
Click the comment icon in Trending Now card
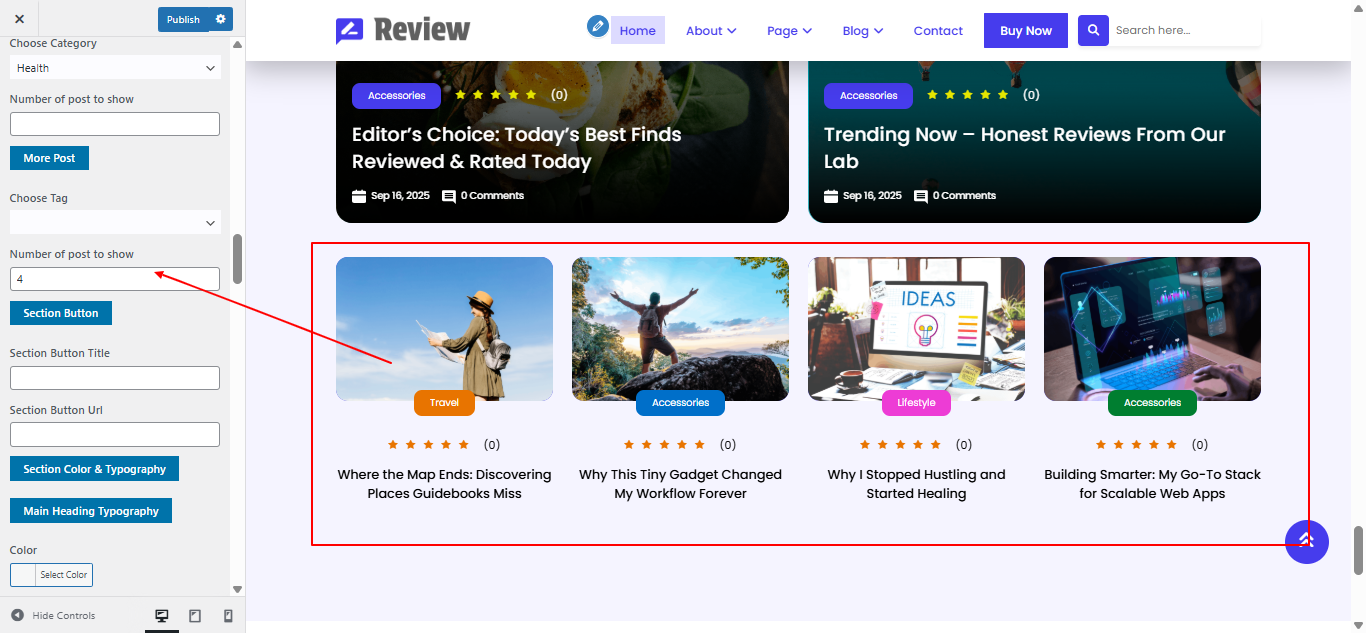click(921, 196)
